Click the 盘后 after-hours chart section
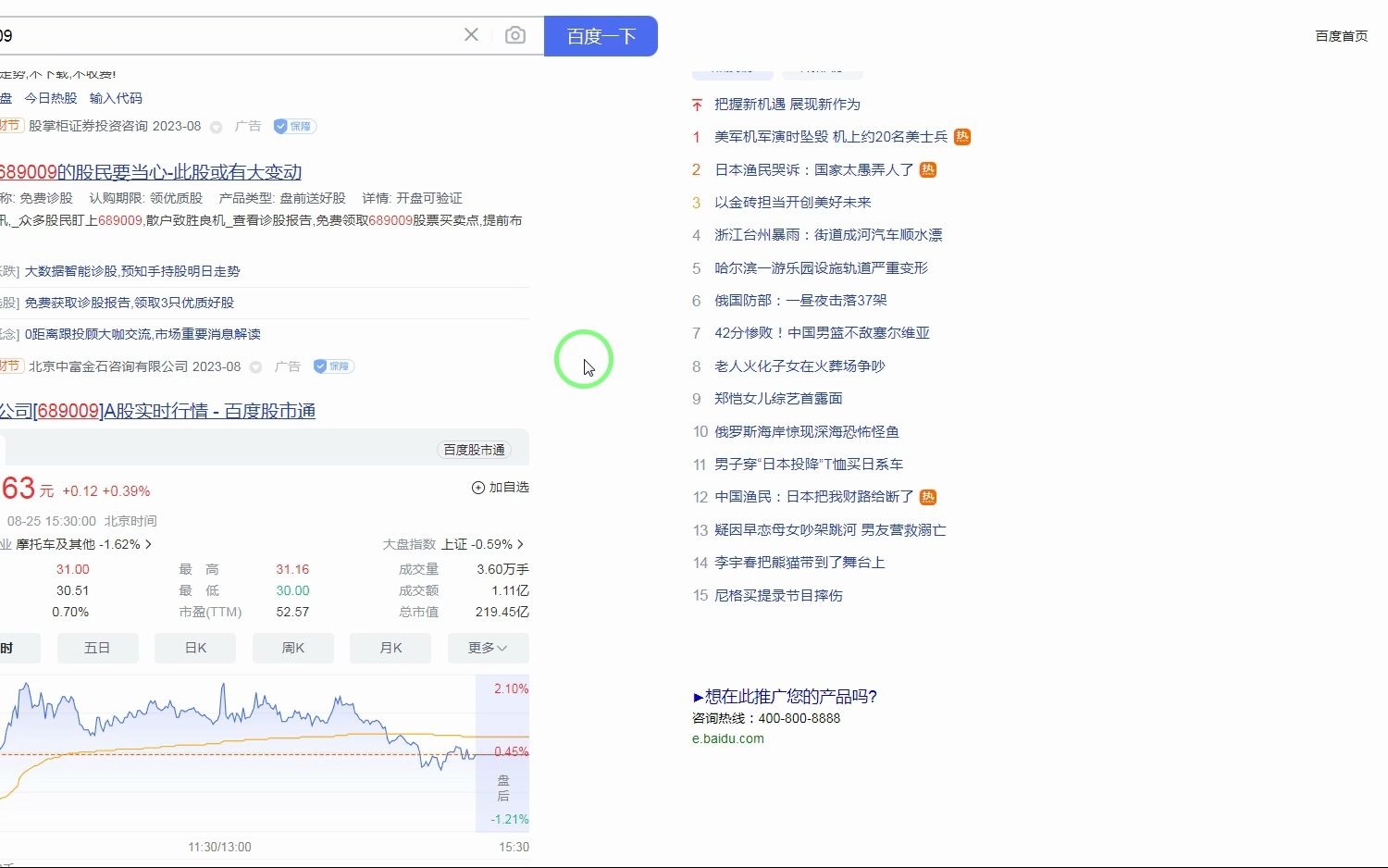Screen dimensions: 1388x868 click(502, 754)
